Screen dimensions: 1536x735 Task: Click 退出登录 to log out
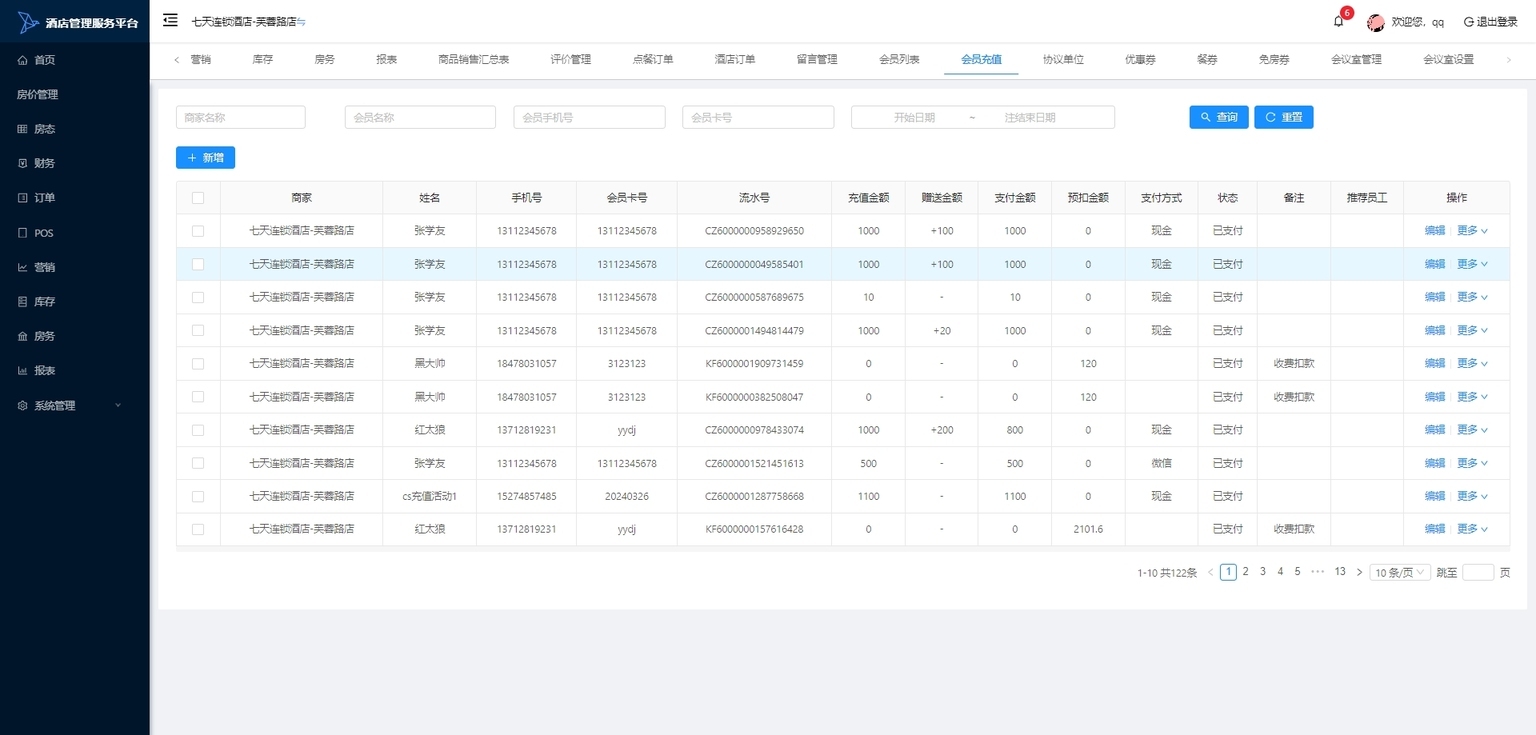click(x=1490, y=22)
